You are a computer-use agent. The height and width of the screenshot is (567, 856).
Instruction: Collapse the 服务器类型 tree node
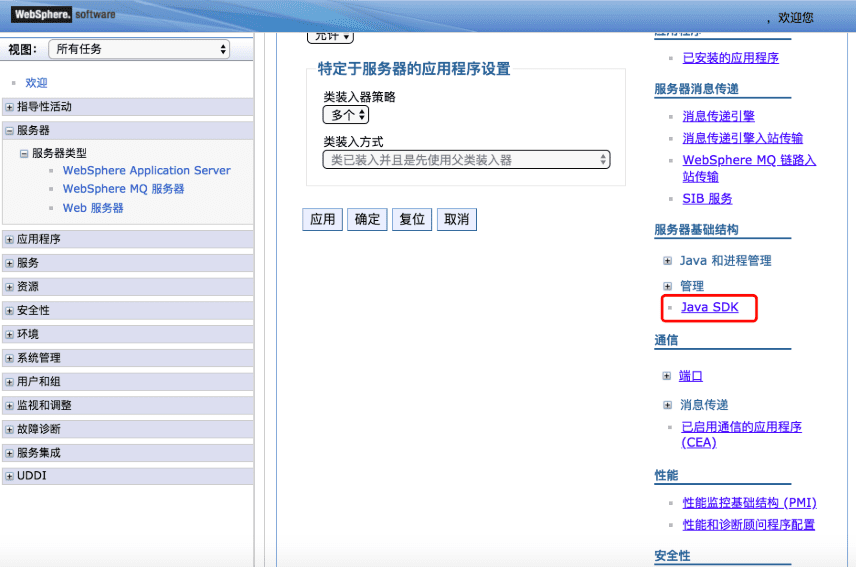pyautogui.click(x=24, y=153)
